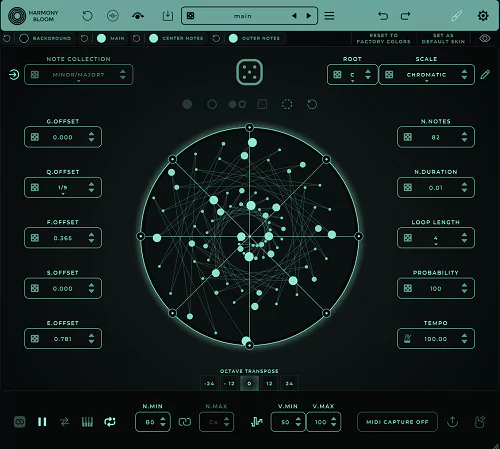Screen dimensions: 500x449
Task: Pause playback with the pause button
Action: [x=42, y=422]
